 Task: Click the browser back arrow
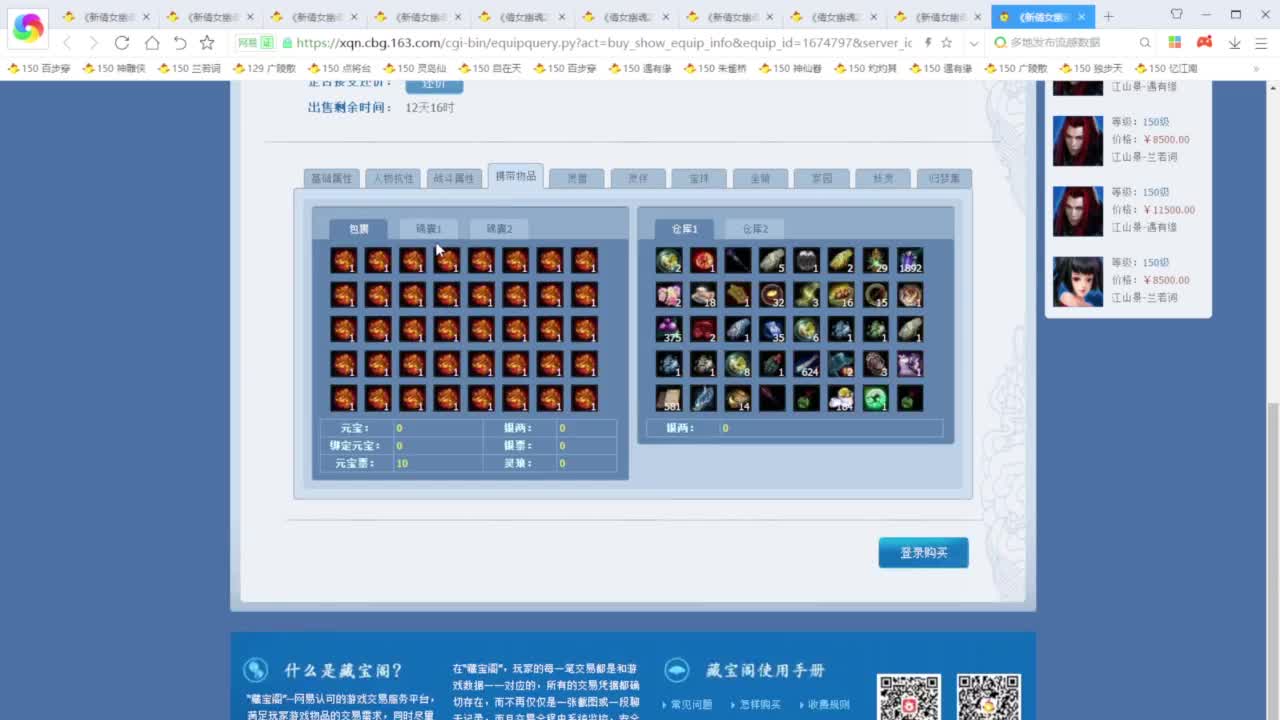[67, 43]
